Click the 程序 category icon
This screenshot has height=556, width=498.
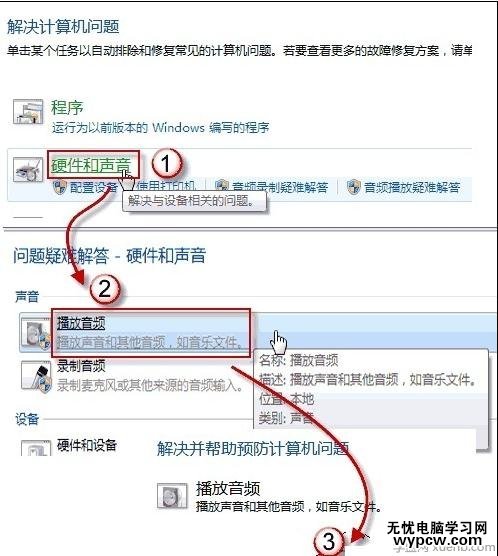[x=28, y=112]
